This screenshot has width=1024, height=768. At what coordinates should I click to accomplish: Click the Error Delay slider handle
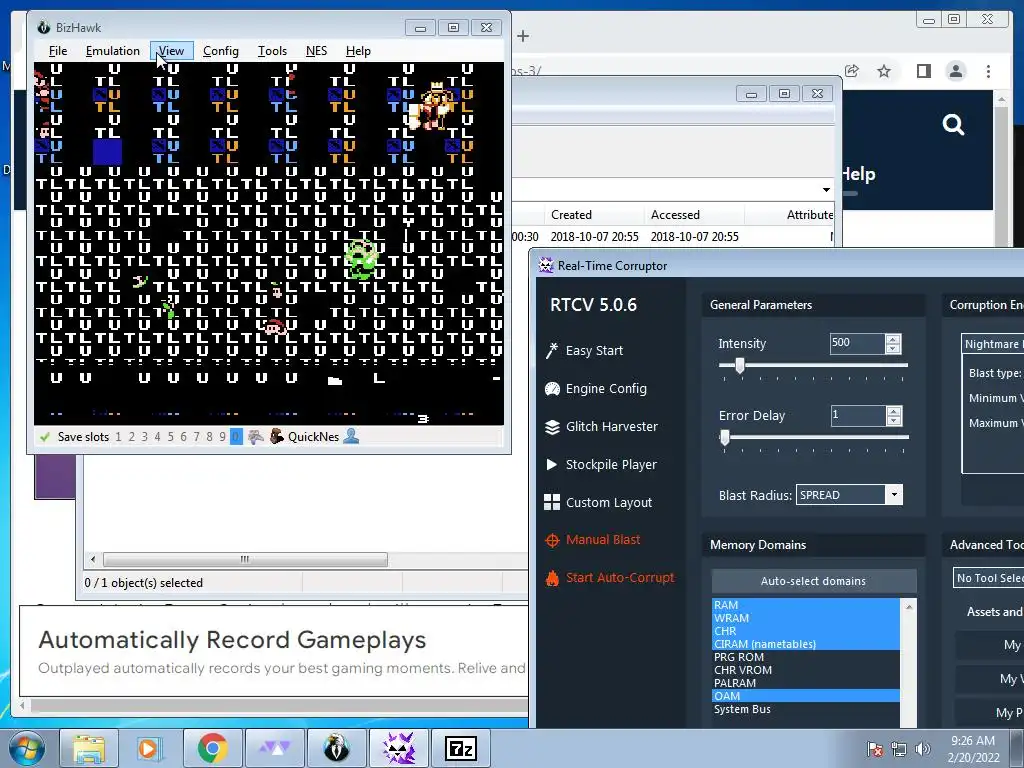pos(724,438)
